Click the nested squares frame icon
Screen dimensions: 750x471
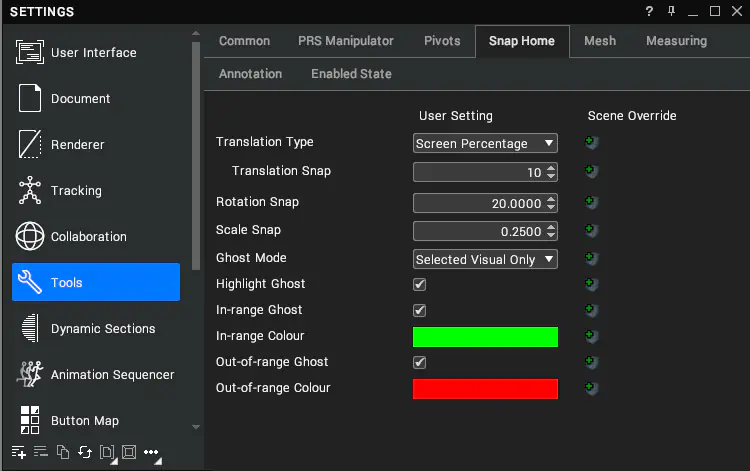click(129, 452)
